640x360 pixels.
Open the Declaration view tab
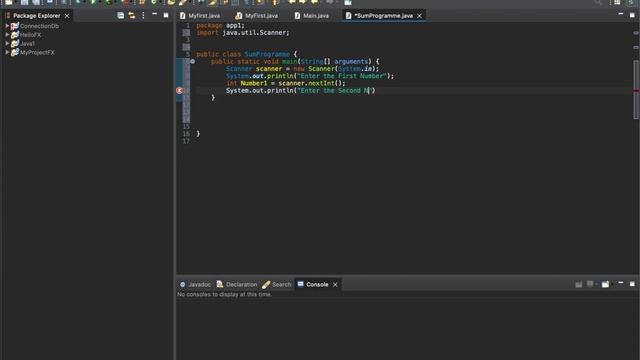[x=237, y=284]
